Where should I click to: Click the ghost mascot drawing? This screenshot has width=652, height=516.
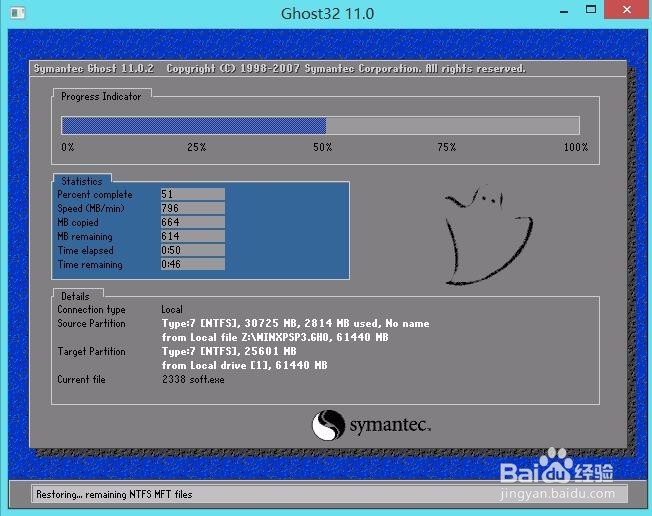488,235
